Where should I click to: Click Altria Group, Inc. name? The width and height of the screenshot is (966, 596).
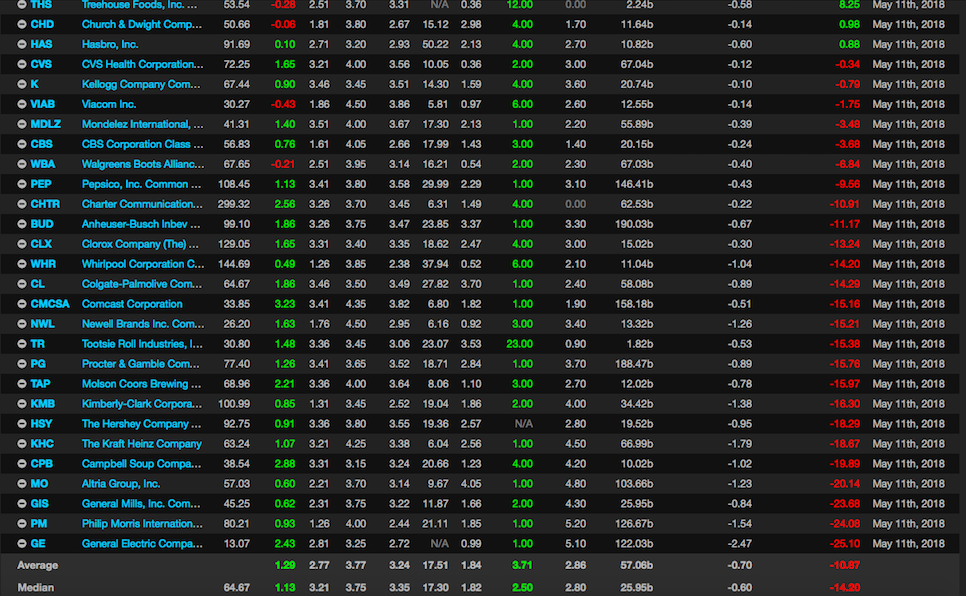(x=121, y=484)
